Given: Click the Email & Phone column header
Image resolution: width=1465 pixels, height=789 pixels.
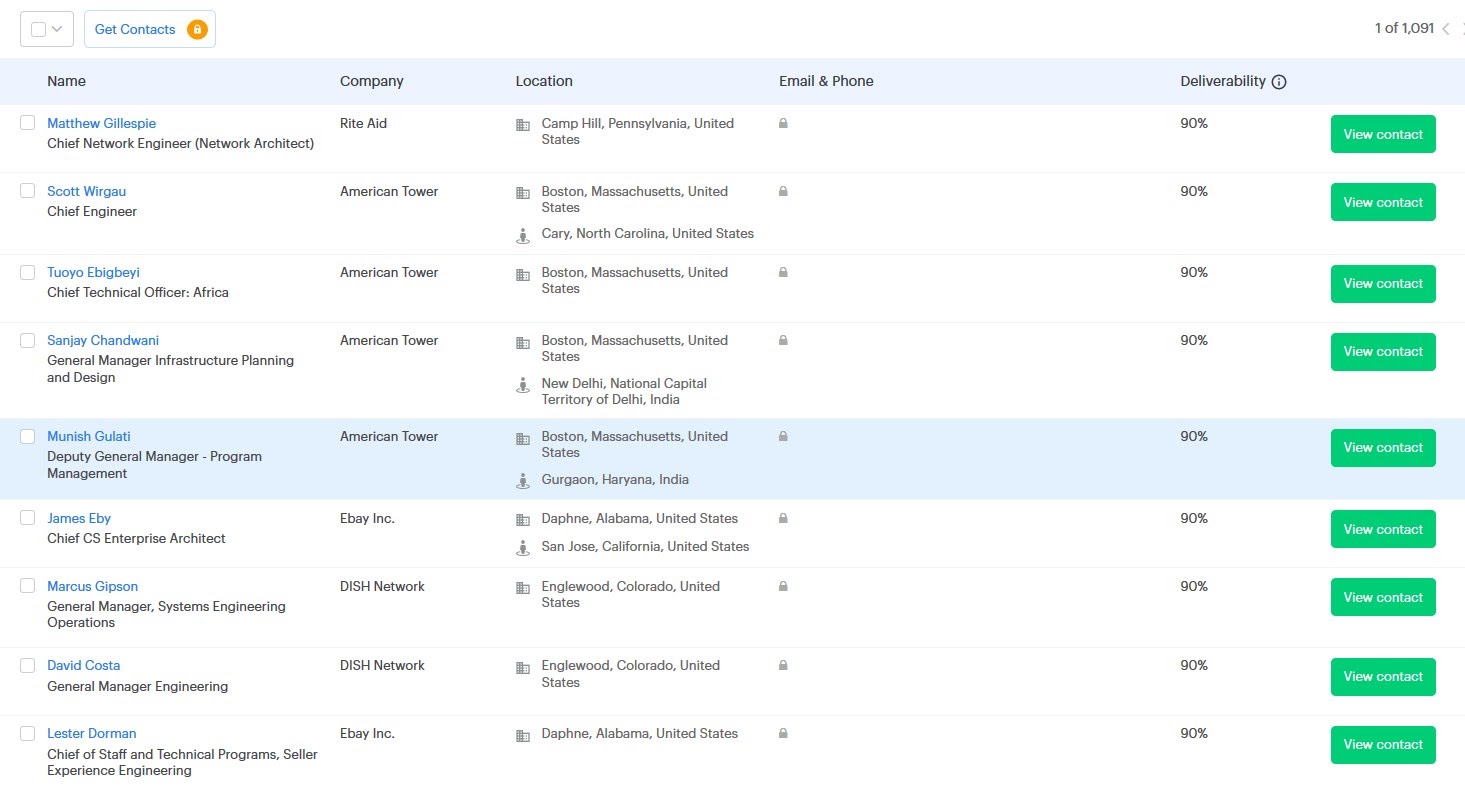Looking at the screenshot, I should [826, 81].
